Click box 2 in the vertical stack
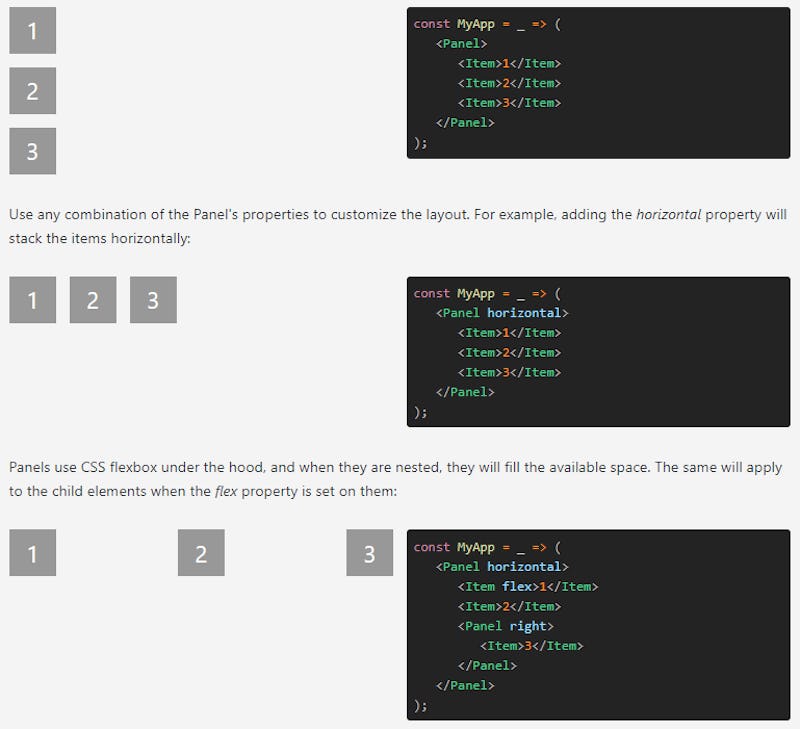800x729 pixels. coord(32,91)
